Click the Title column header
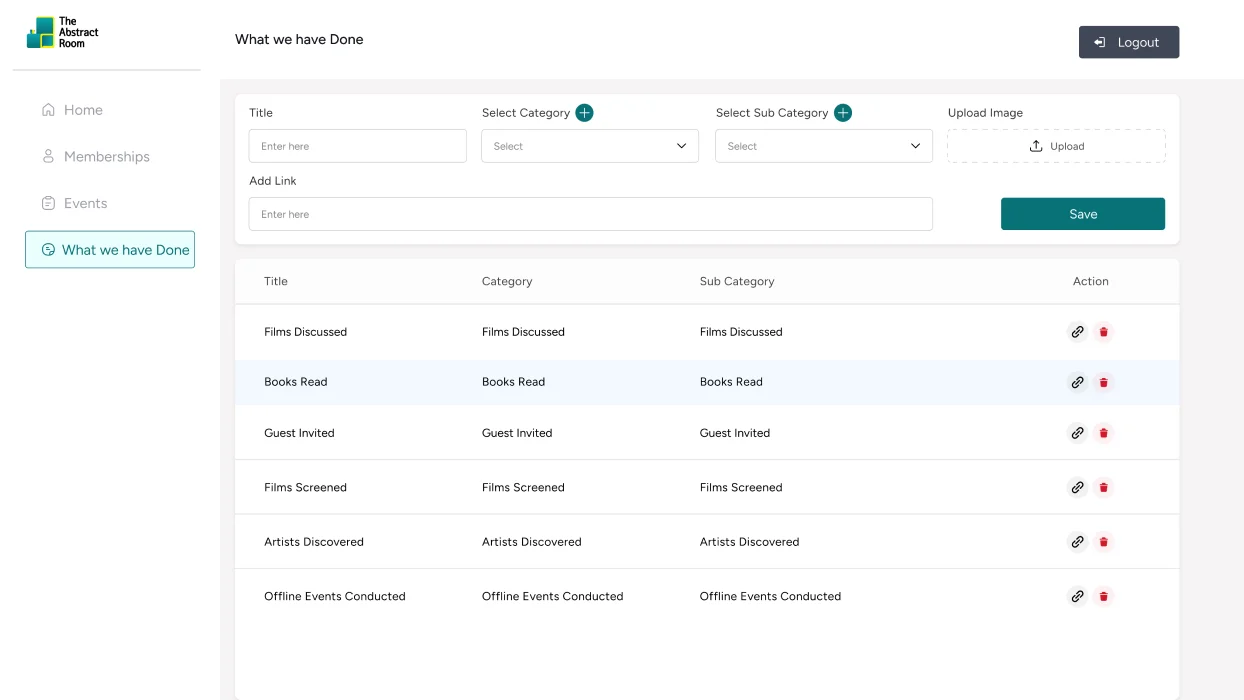The width and height of the screenshot is (1244, 700). tap(276, 281)
